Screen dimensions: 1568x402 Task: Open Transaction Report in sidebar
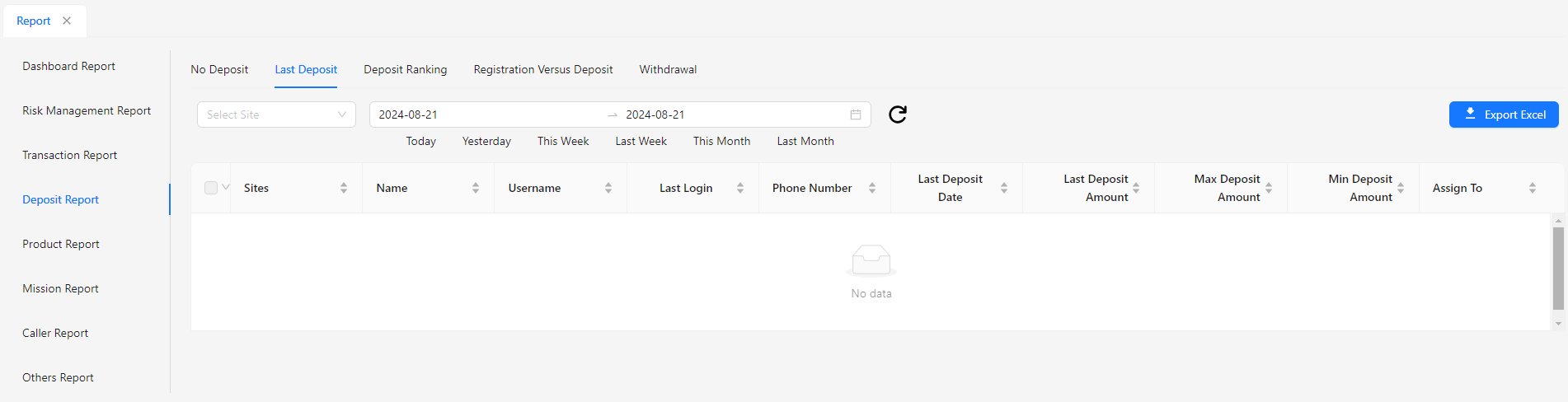tap(69, 155)
